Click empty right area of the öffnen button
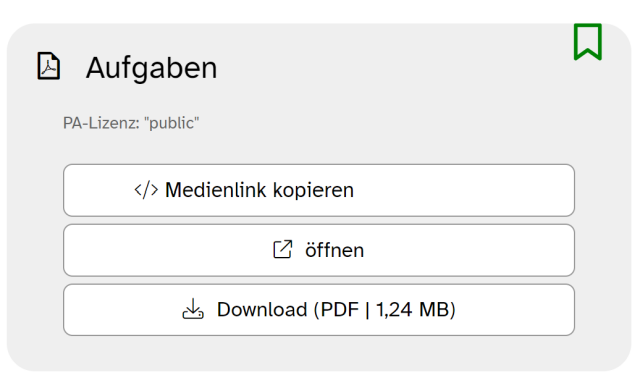This screenshot has width=640, height=383. [x=469, y=250]
